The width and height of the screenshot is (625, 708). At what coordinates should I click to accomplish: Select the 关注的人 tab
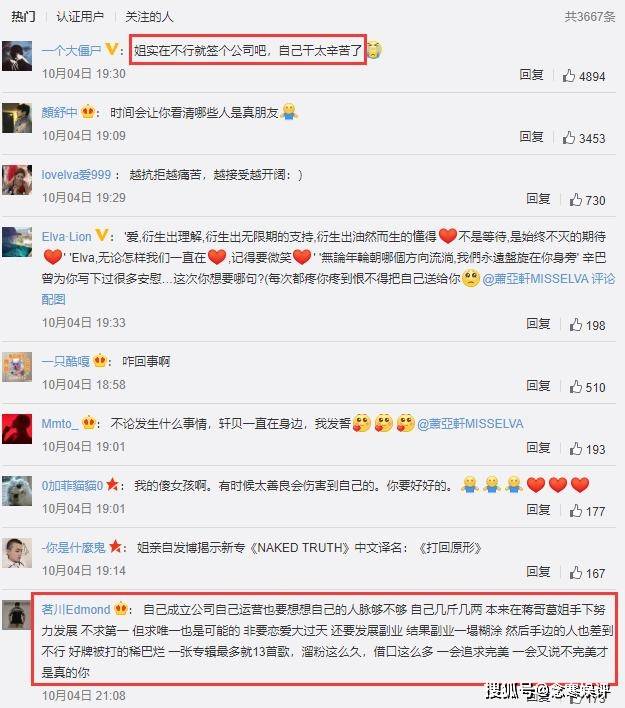tap(149, 17)
